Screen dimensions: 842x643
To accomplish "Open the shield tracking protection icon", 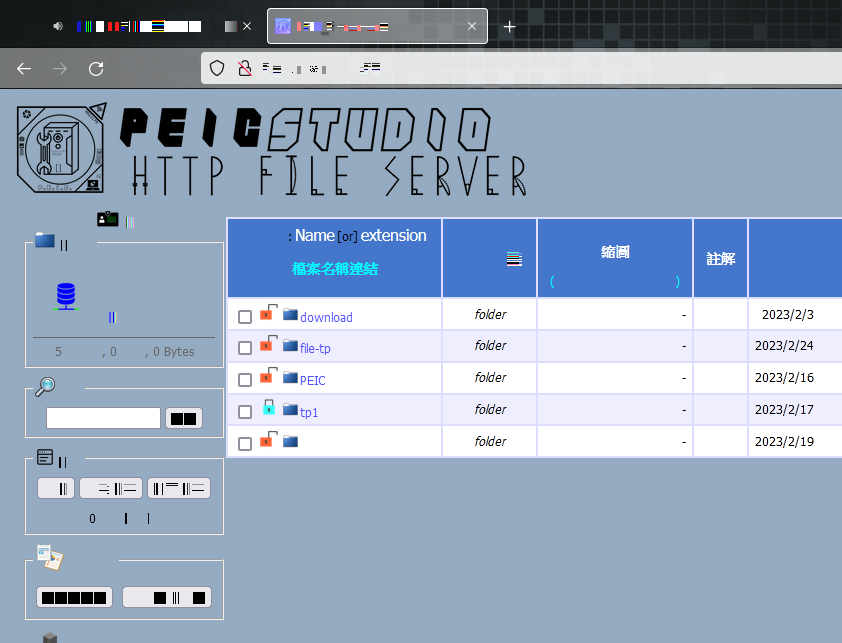I will pyautogui.click(x=217, y=68).
